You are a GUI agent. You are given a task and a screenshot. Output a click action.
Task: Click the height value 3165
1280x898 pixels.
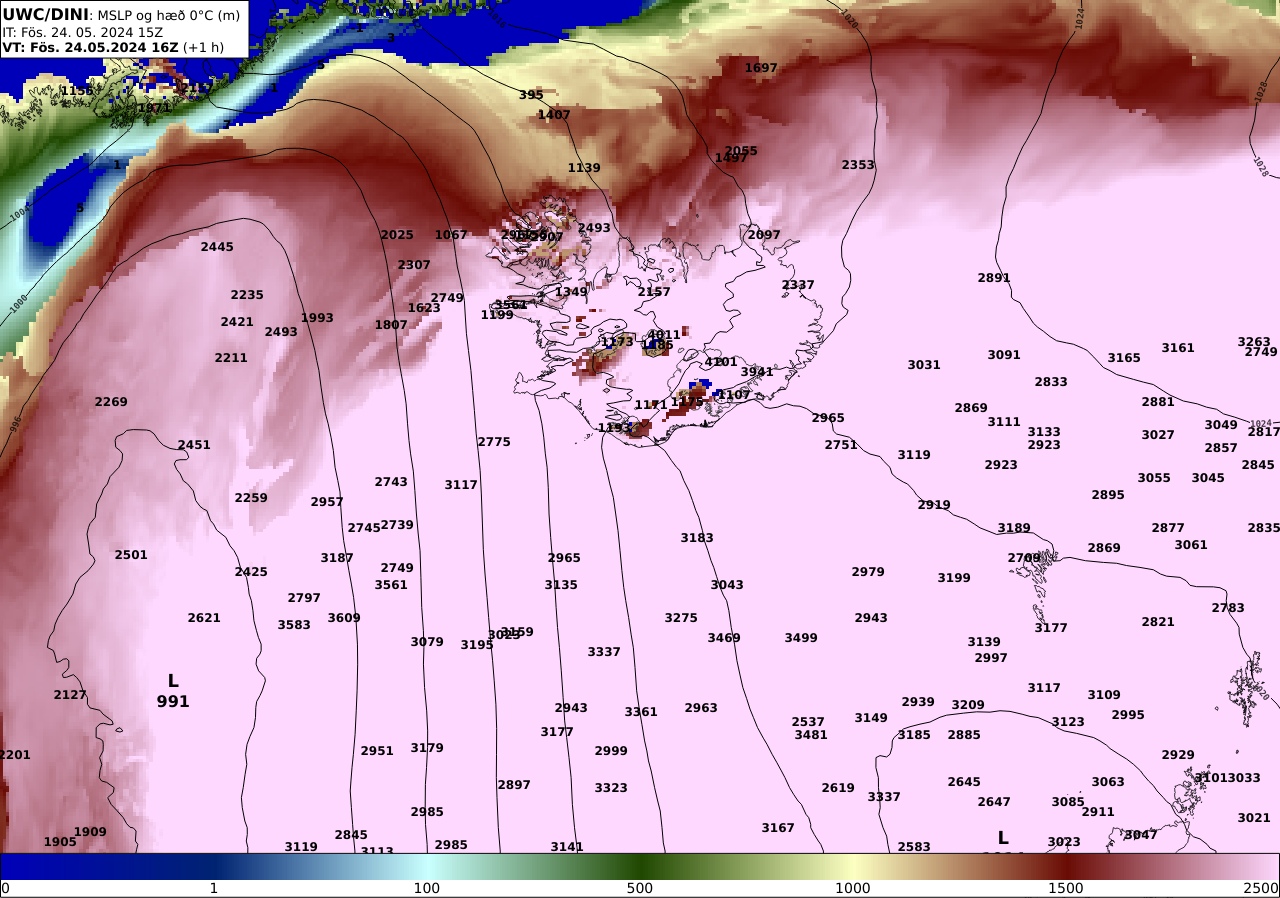(x=1124, y=358)
